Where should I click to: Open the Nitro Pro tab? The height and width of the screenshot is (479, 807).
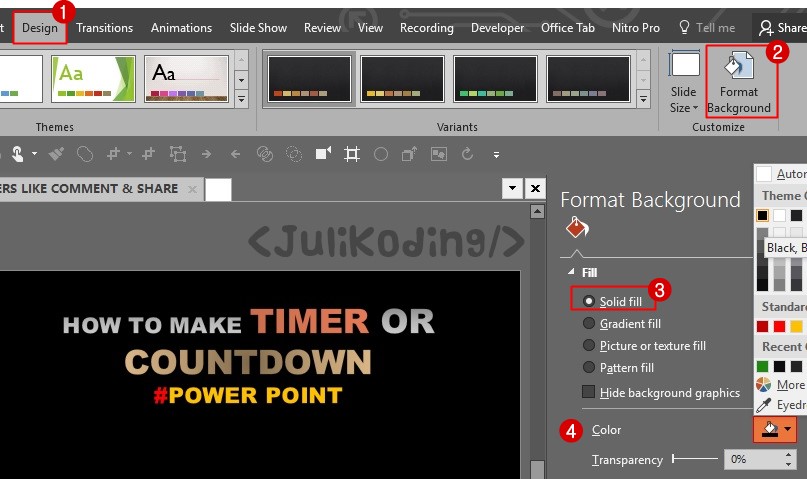pyautogui.click(x=636, y=28)
